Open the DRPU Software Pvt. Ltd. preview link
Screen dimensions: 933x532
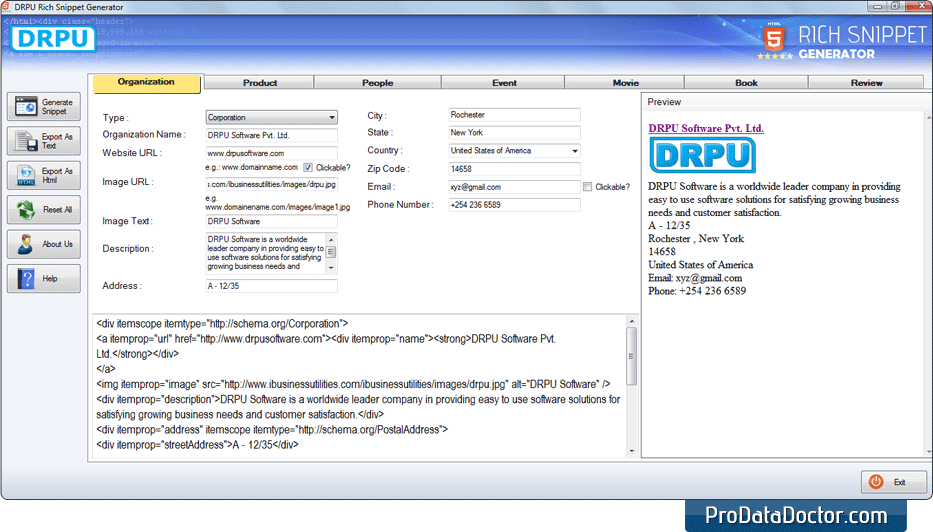coord(706,128)
